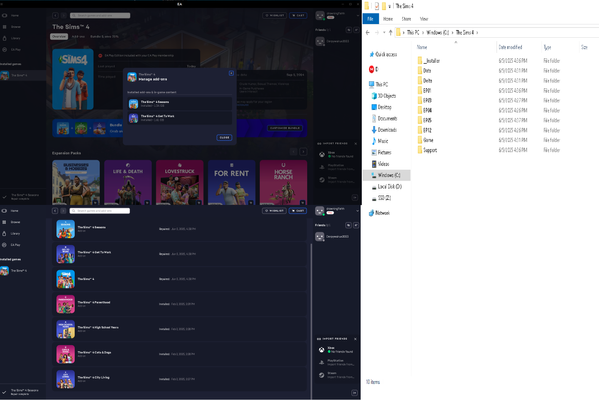
Task: Click EA Play icon in EA window with Manage add-ons
Action: (5, 50)
